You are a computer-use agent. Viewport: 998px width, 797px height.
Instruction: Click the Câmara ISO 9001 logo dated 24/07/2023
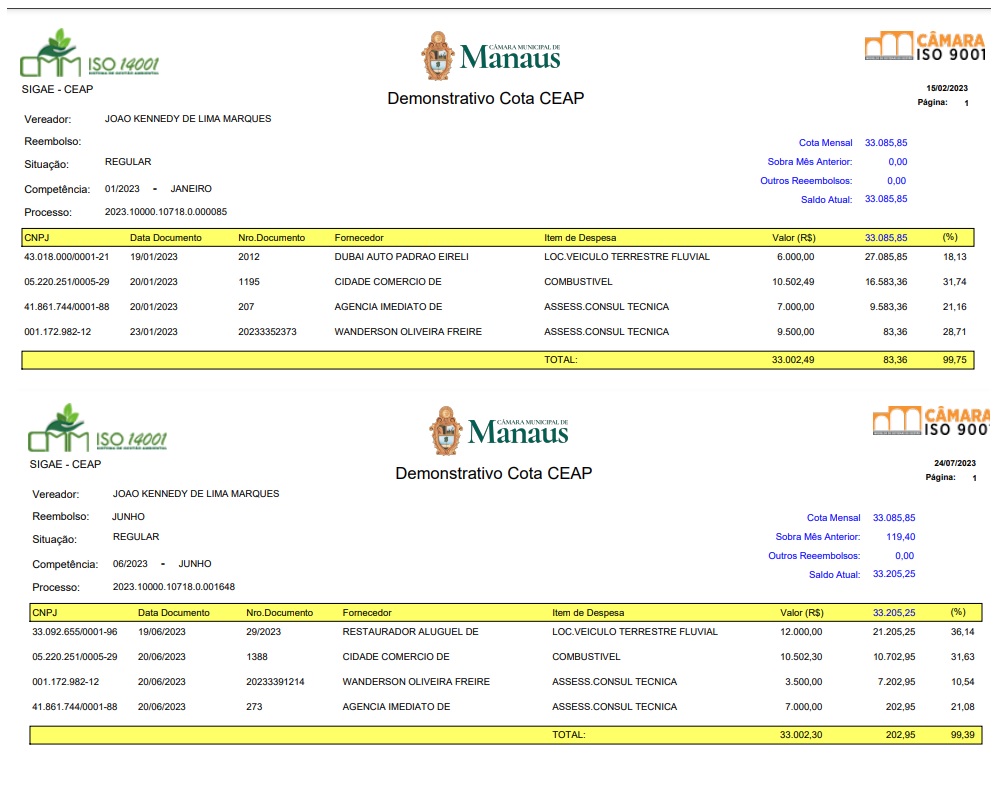tap(931, 421)
